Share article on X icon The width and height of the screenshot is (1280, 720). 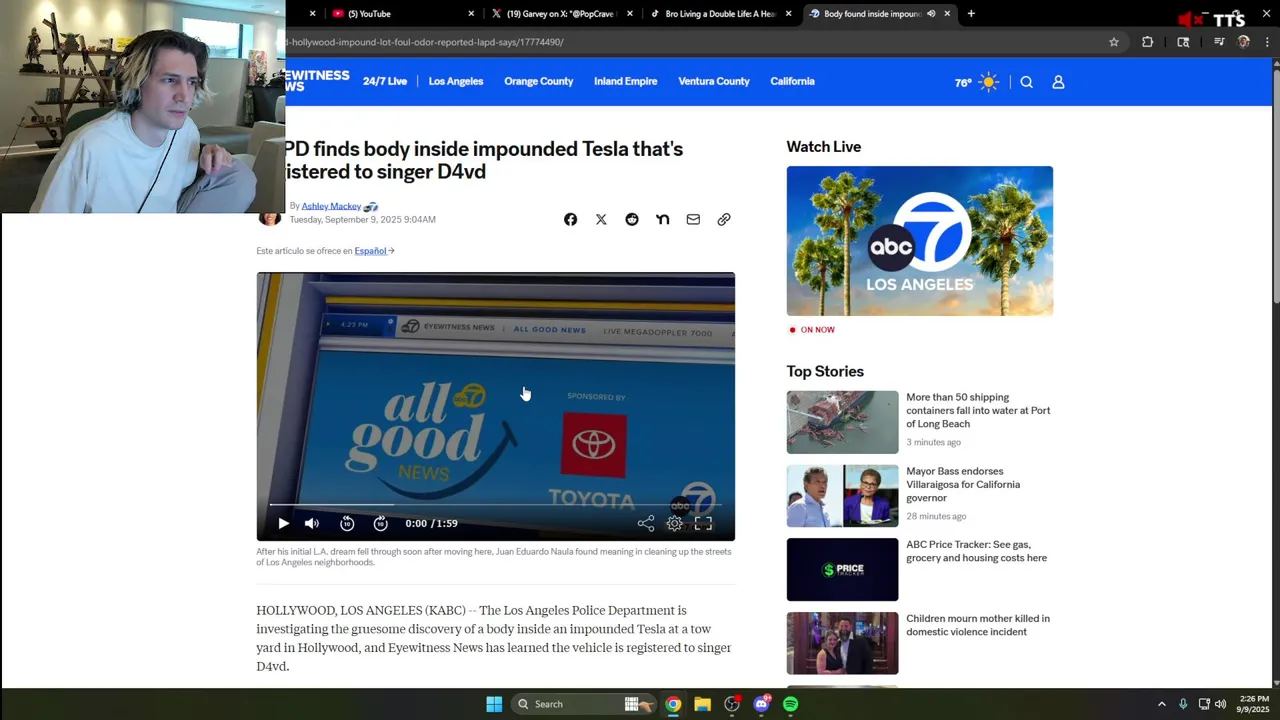coord(601,219)
